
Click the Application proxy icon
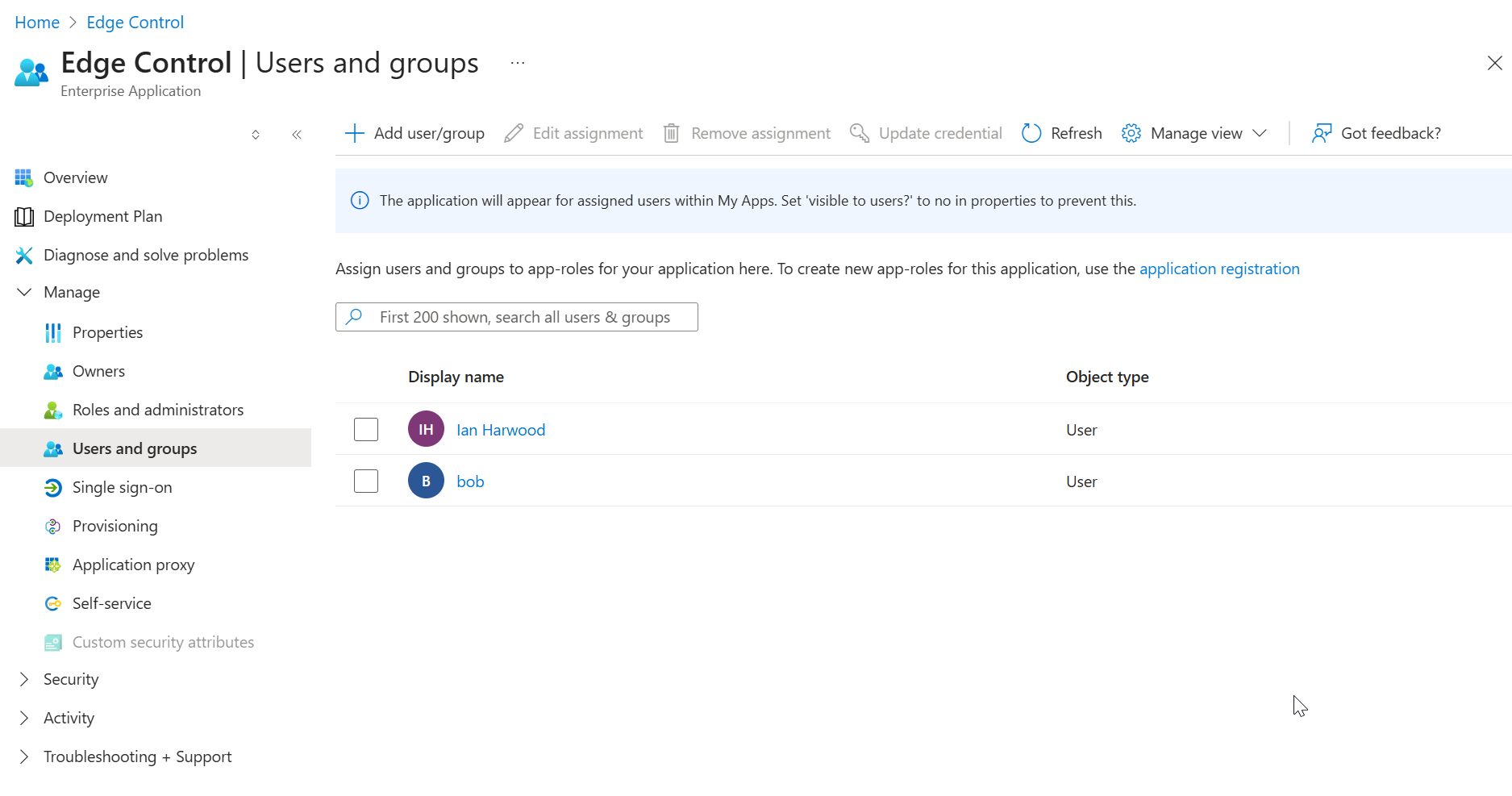point(53,565)
